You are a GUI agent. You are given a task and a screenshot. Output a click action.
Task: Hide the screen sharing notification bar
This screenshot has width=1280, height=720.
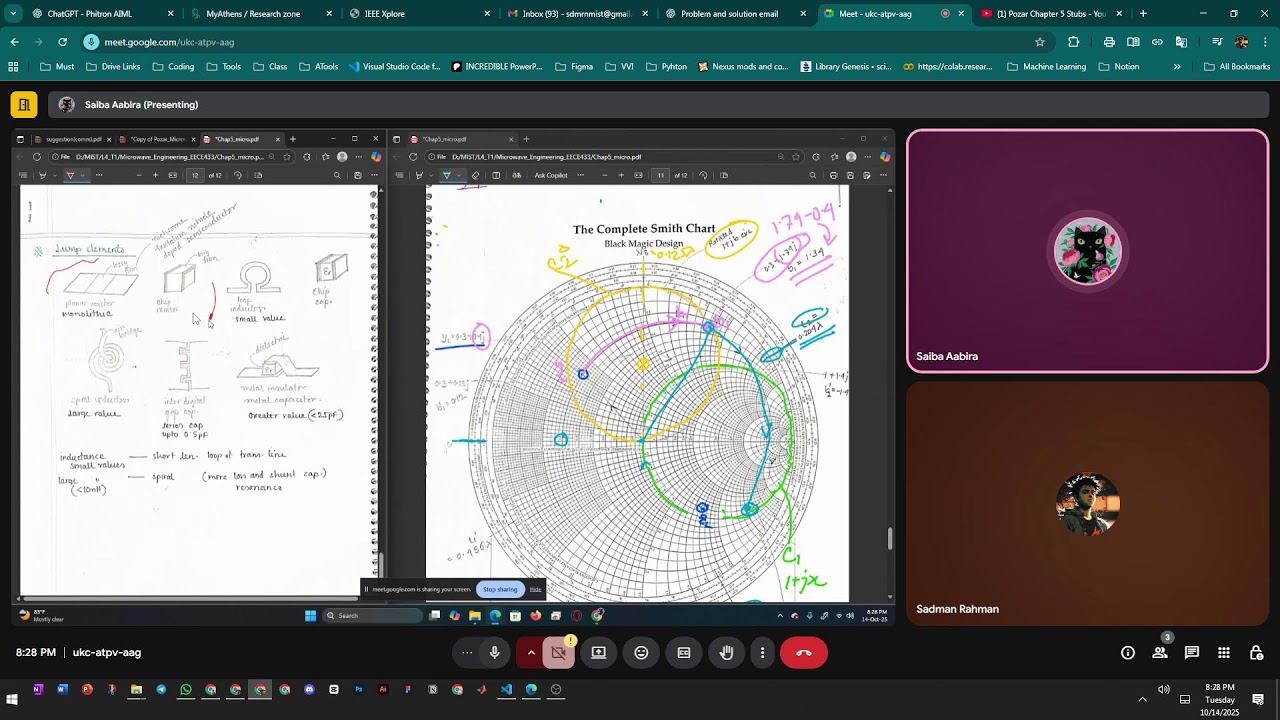coord(535,589)
